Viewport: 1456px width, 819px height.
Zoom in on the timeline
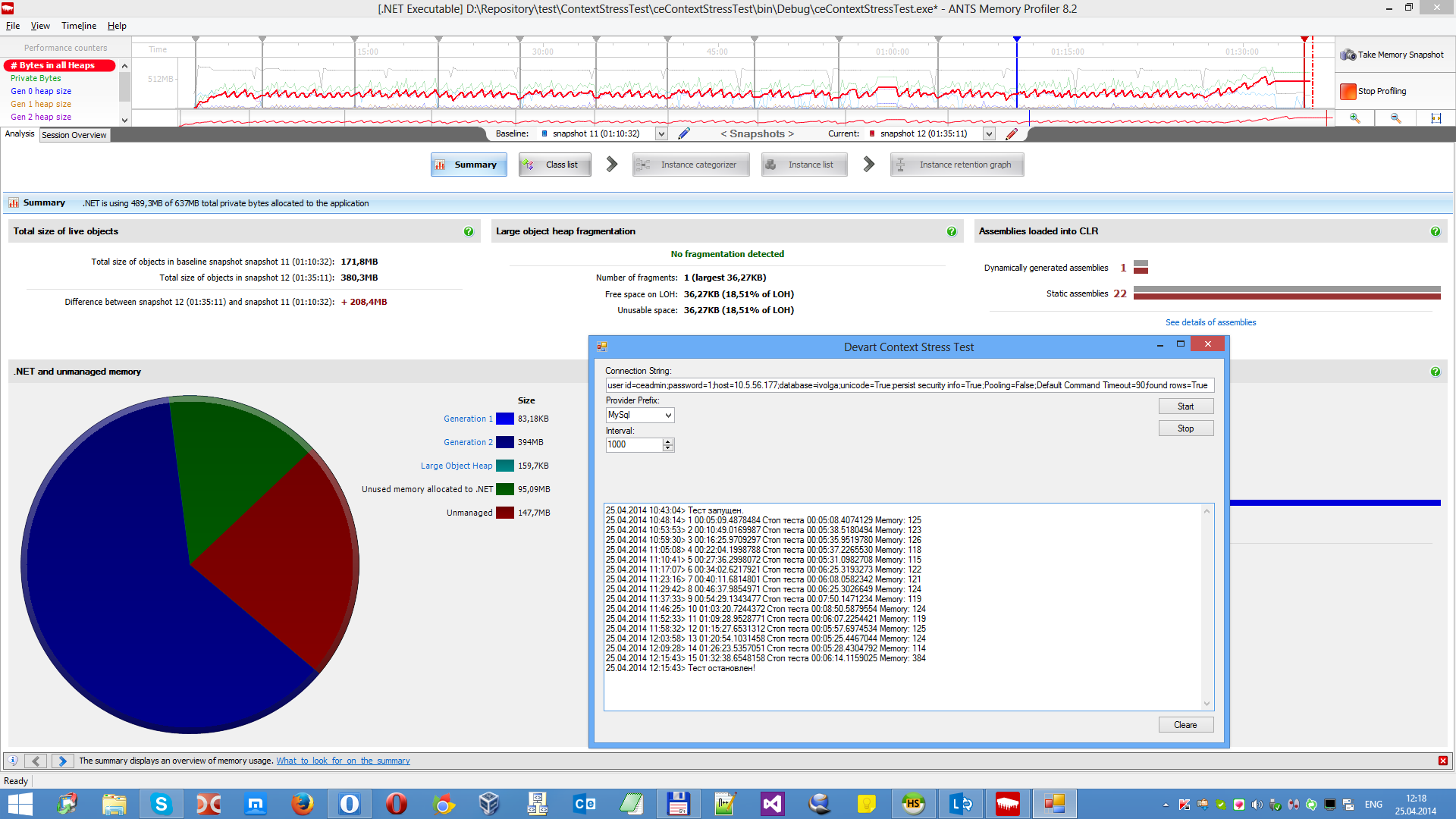click(1354, 118)
